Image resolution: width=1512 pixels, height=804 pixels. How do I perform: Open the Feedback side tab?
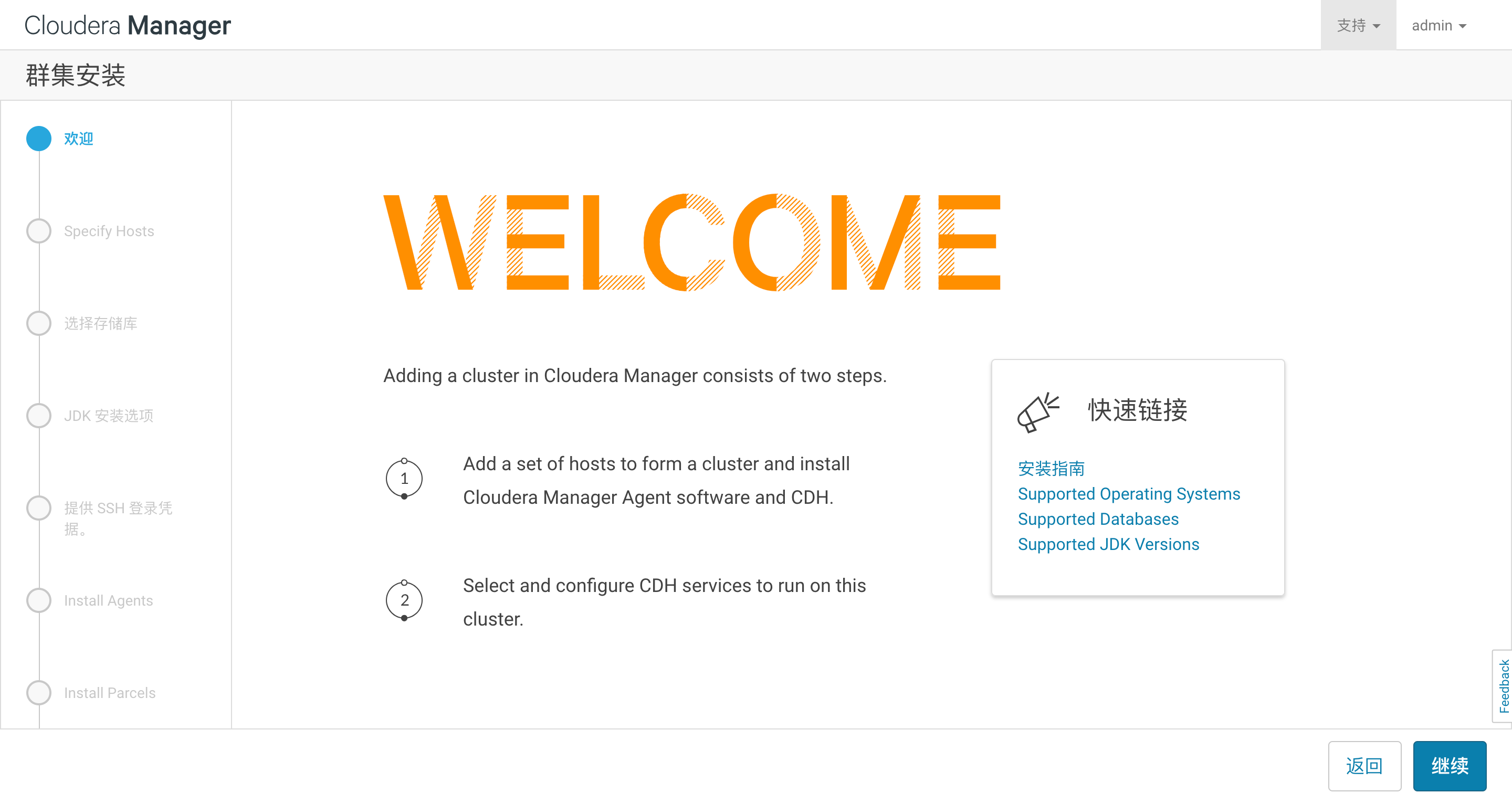(x=1503, y=685)
